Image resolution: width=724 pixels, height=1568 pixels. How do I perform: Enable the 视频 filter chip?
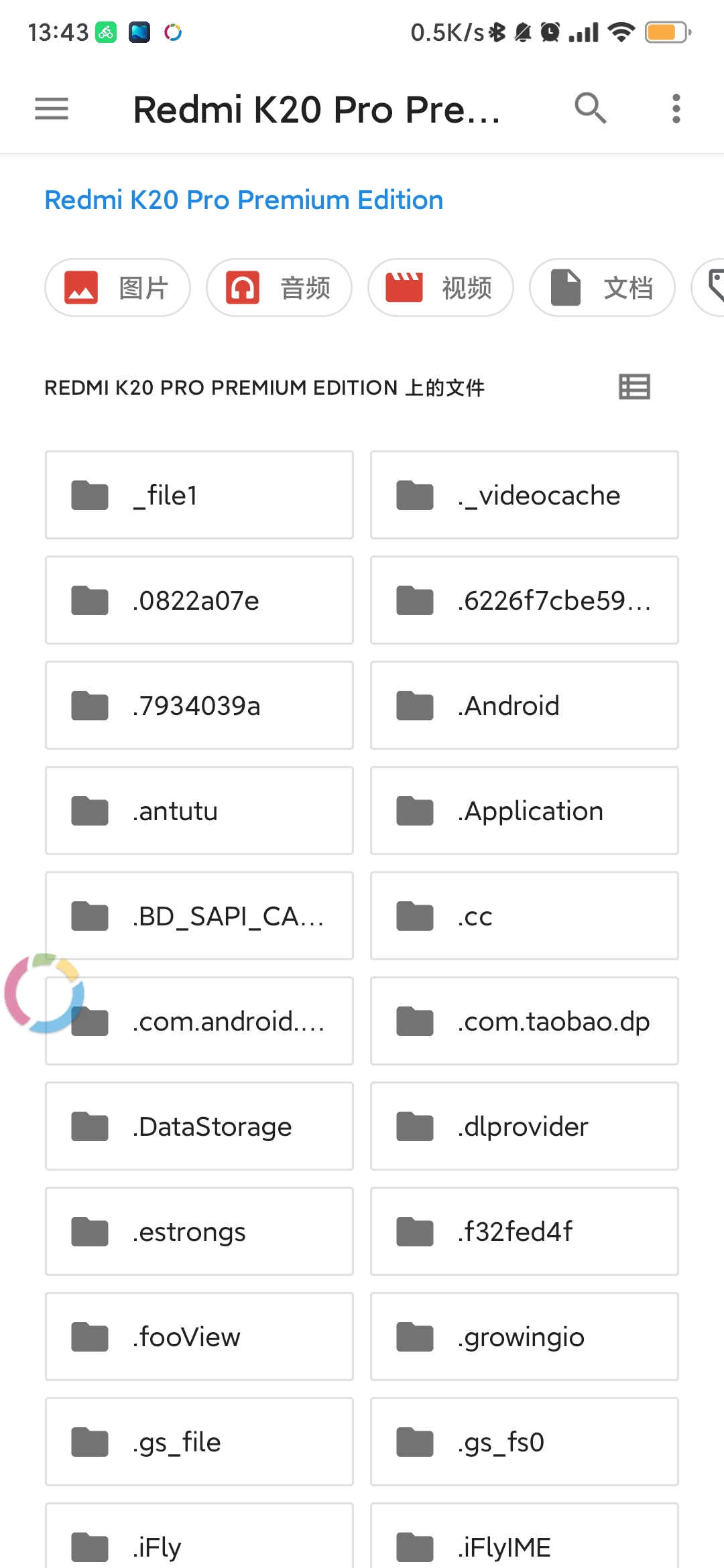tap(441, 287)
